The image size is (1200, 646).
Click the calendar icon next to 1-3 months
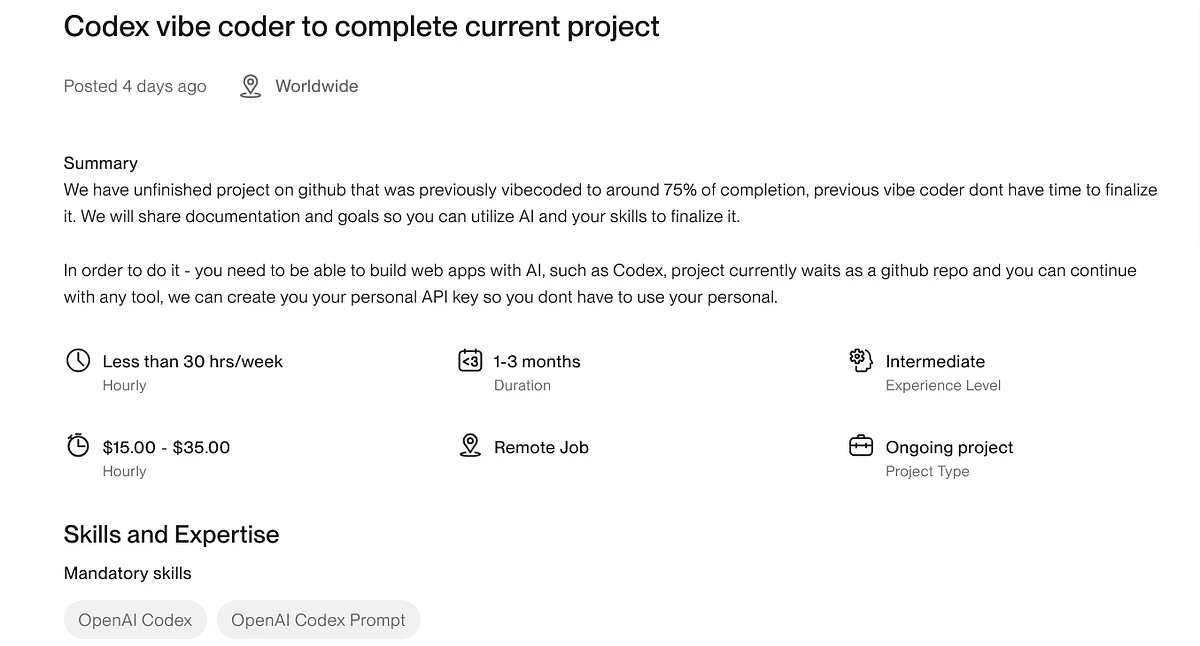[x=470, y=361]
